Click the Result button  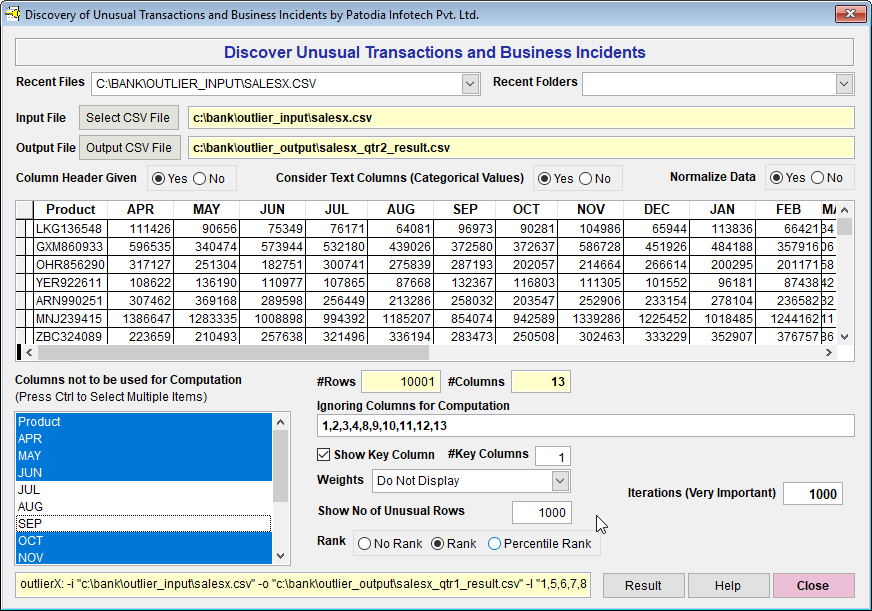coord(643,586)
